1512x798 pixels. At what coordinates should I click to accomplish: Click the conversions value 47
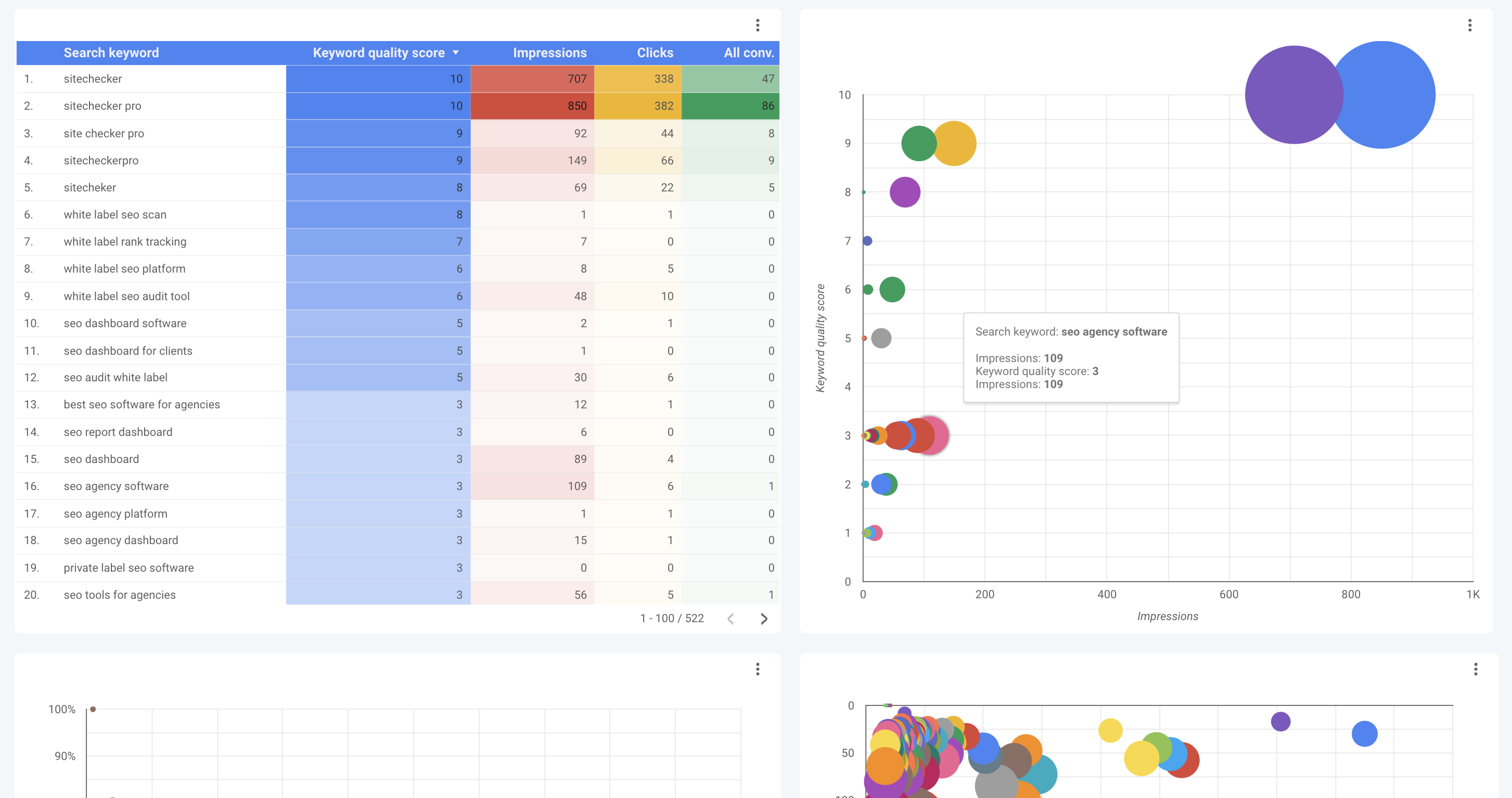tap(768, 79)
